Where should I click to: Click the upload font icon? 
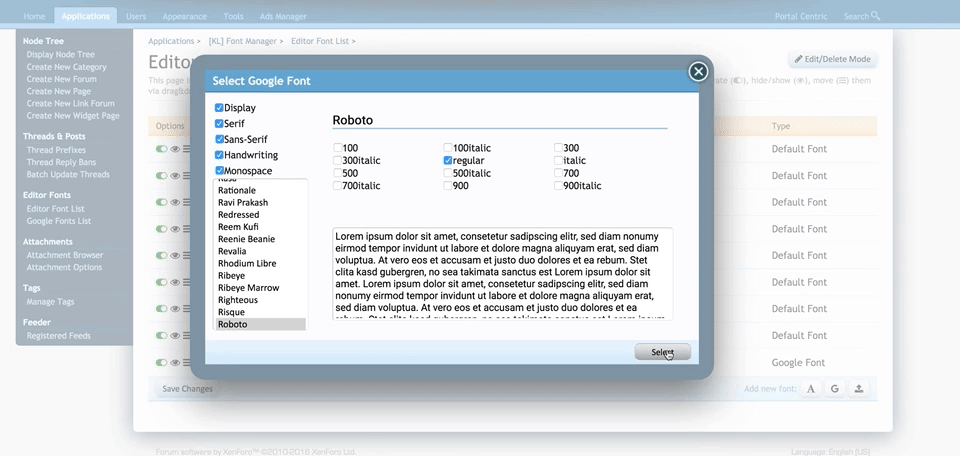(859, 389)
